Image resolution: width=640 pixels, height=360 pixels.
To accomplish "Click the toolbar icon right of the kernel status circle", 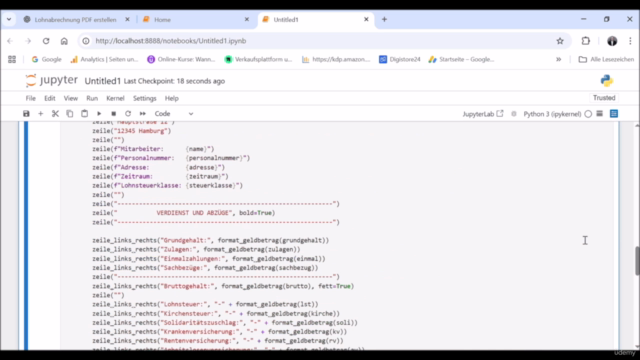I will pyautogui.click(x=600, y=114).
